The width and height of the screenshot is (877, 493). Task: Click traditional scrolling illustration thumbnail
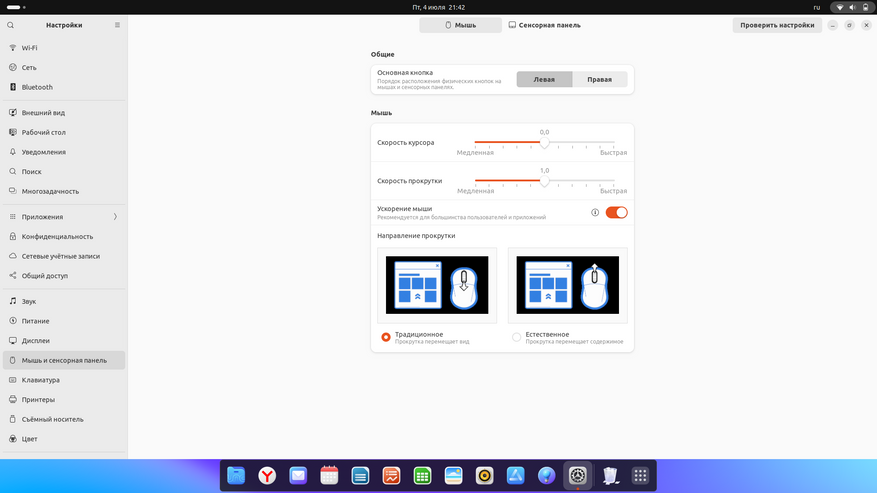click(437, 285)
